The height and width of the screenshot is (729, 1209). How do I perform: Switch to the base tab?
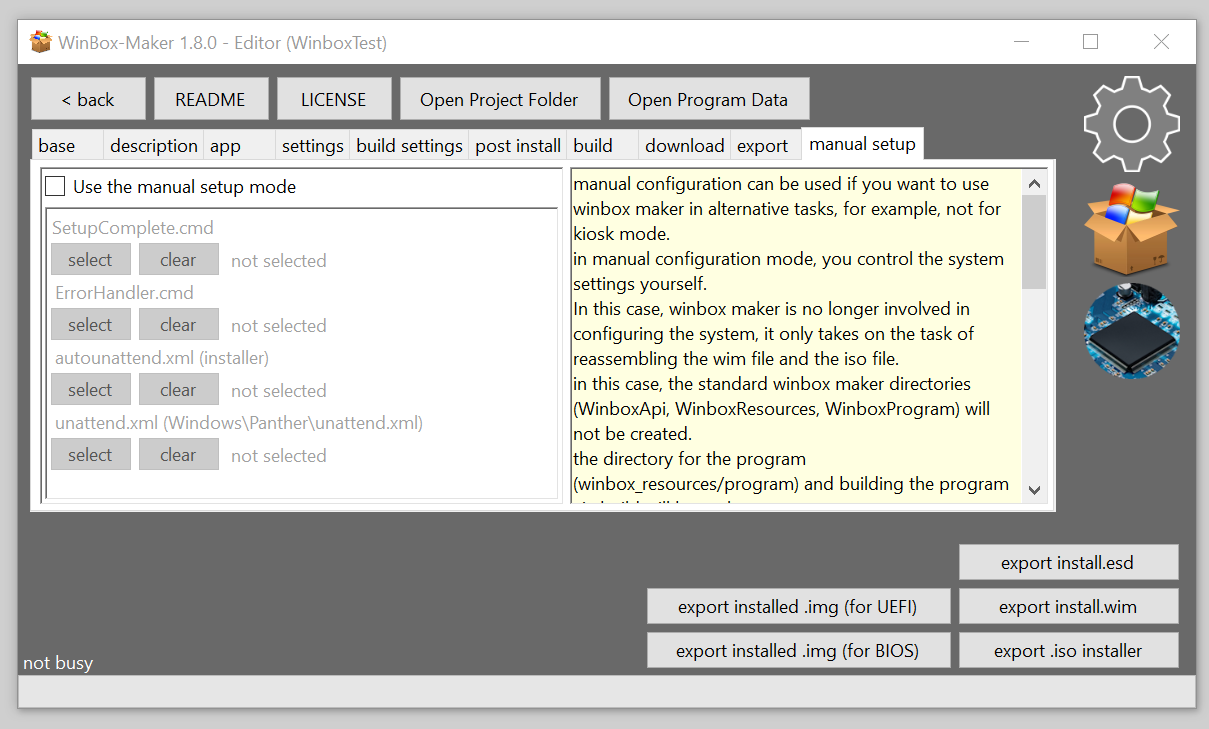pyautogui.click(x=67, y=145)
